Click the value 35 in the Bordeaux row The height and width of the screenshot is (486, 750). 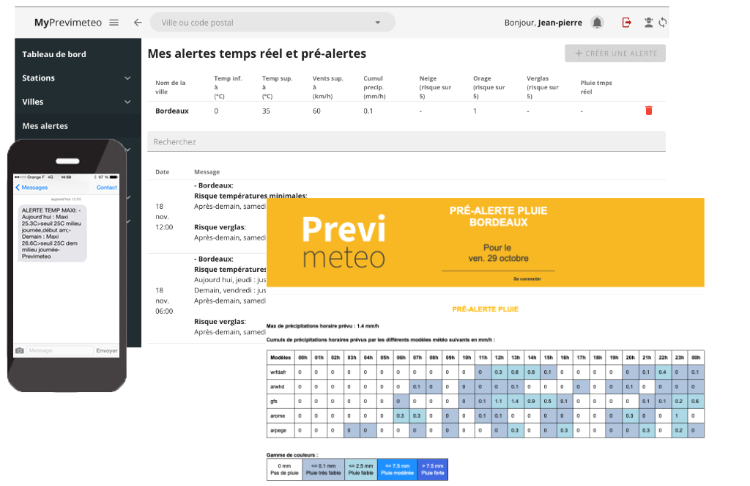(x=266, y=111)
